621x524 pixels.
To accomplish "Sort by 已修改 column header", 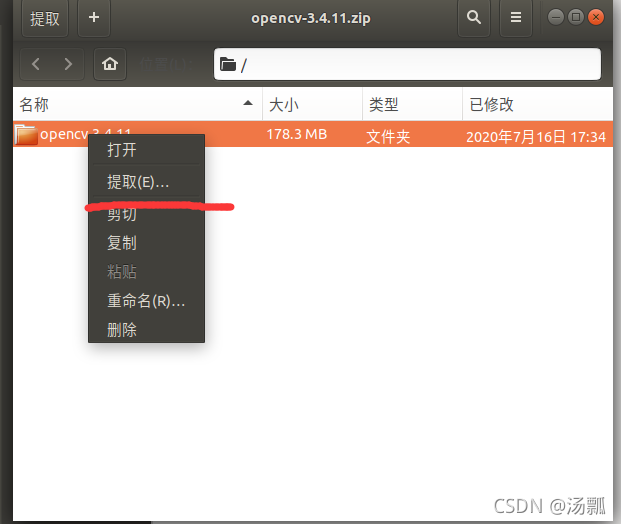I will 538,105.
